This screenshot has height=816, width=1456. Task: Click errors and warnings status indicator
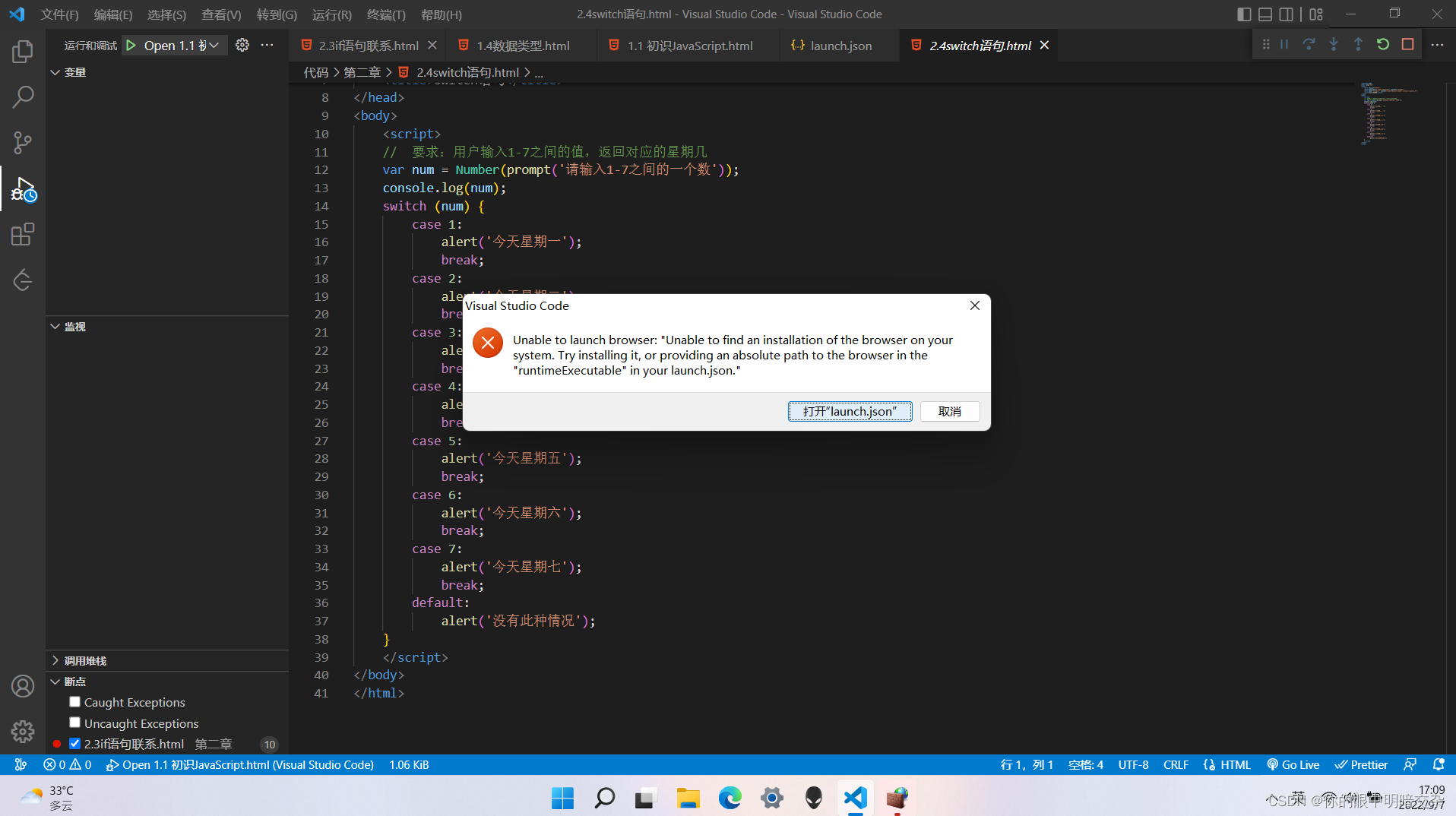[x=68, y=765]
